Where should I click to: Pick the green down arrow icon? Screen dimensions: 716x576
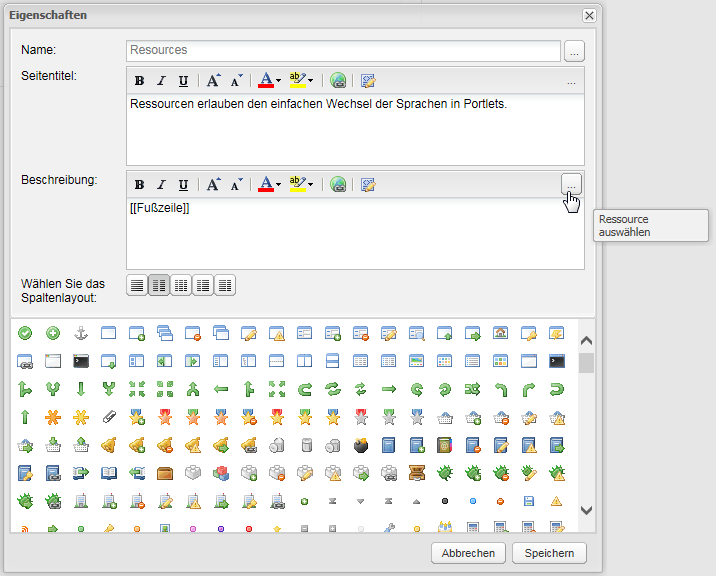81,389
